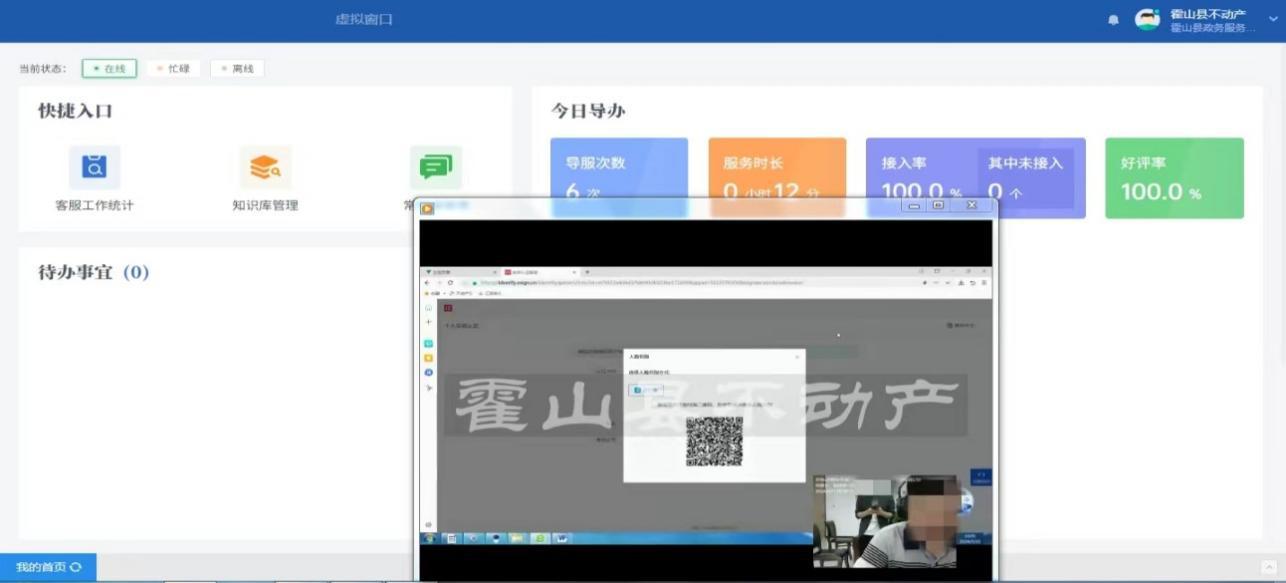This screenshot has height=583, width=1286.
Task: Click the 导服次数 statistics card
Action: [619, 178]
